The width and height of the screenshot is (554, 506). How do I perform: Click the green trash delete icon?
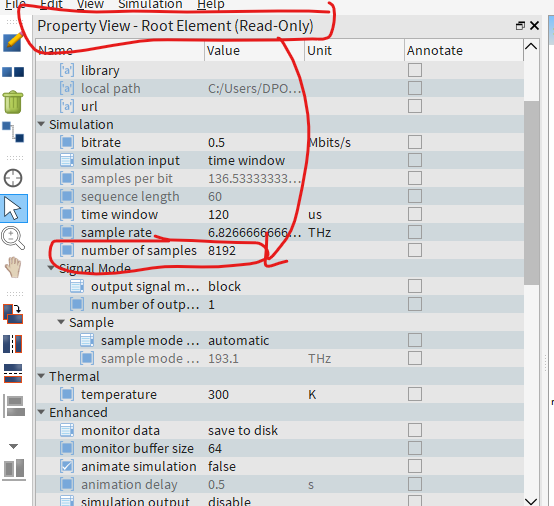coord(13,102)
